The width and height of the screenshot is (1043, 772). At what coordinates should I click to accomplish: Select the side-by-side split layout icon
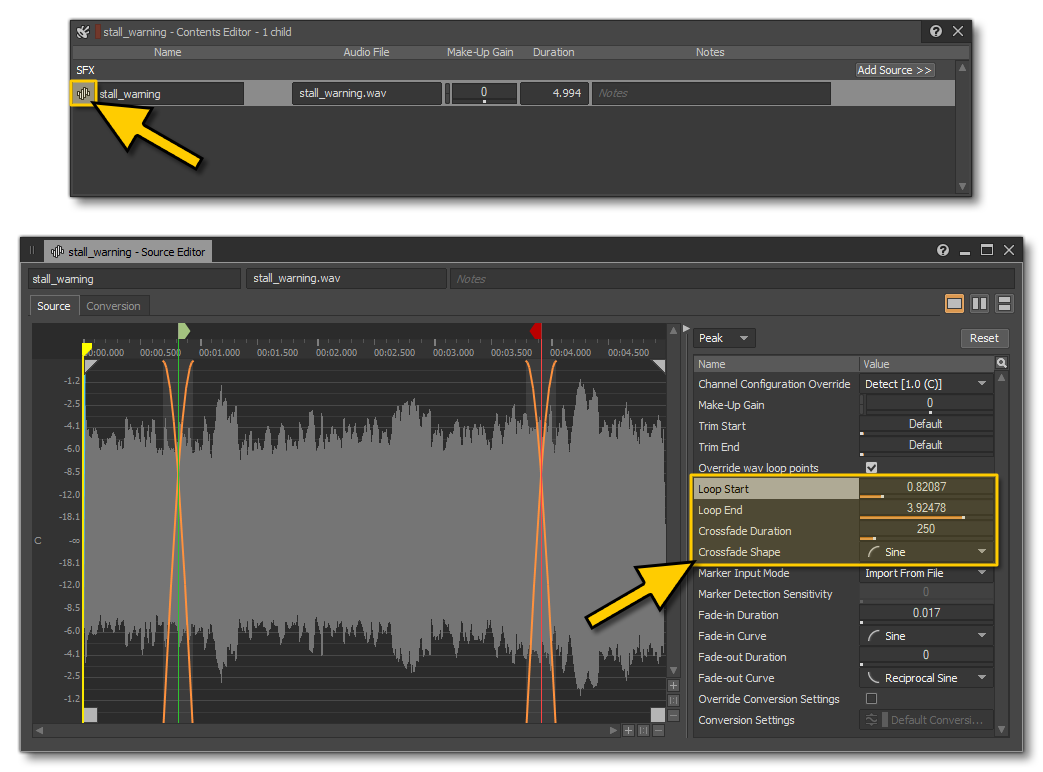pos(979,303)
